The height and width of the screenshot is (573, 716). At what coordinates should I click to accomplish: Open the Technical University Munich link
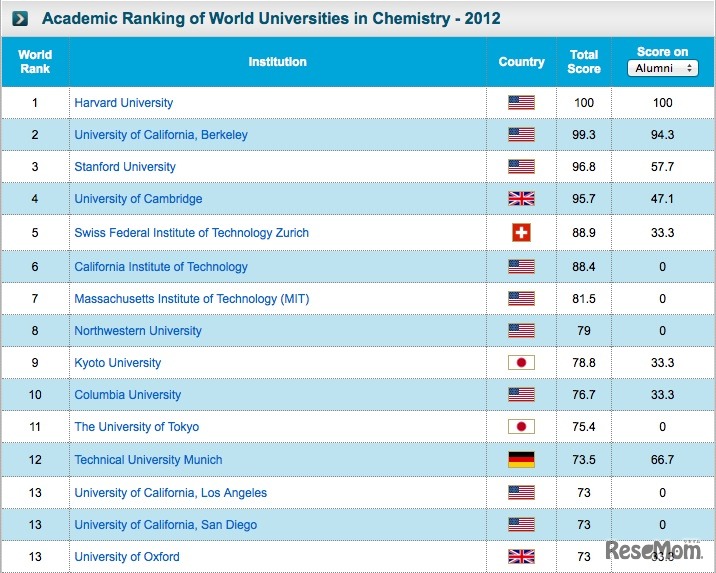click(x=148, y=460)
